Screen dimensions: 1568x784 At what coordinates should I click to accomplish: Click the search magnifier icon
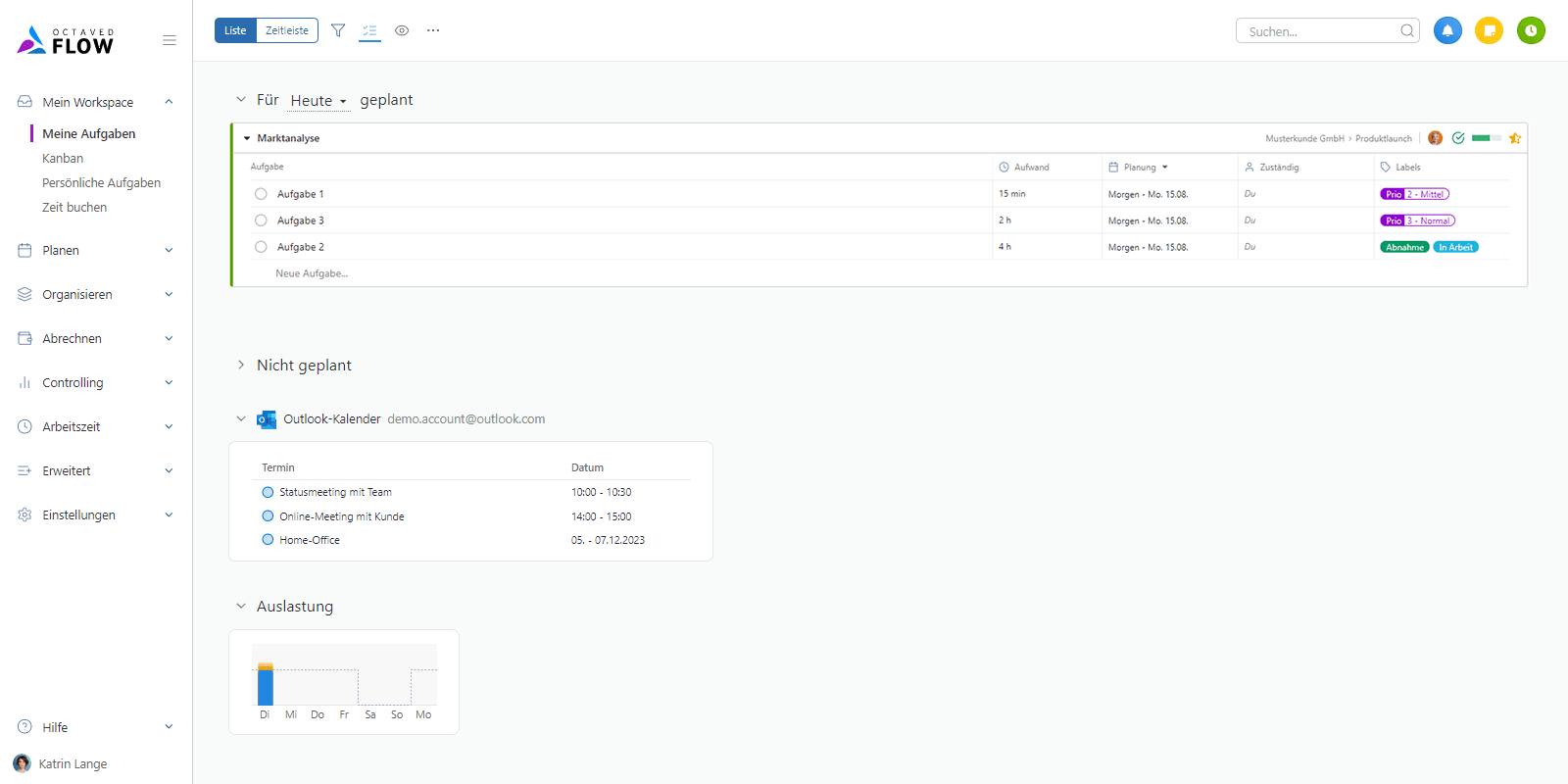point(1407,30)
